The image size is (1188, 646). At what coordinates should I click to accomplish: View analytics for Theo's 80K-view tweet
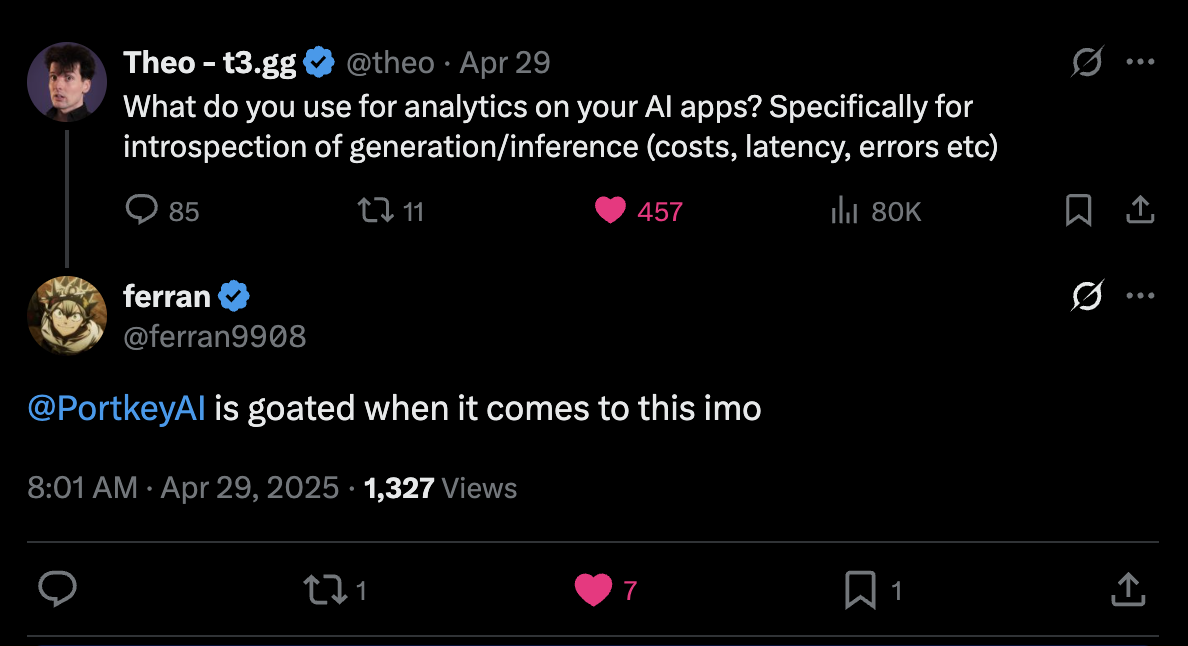pyautogui.click(x=845, y=210)
